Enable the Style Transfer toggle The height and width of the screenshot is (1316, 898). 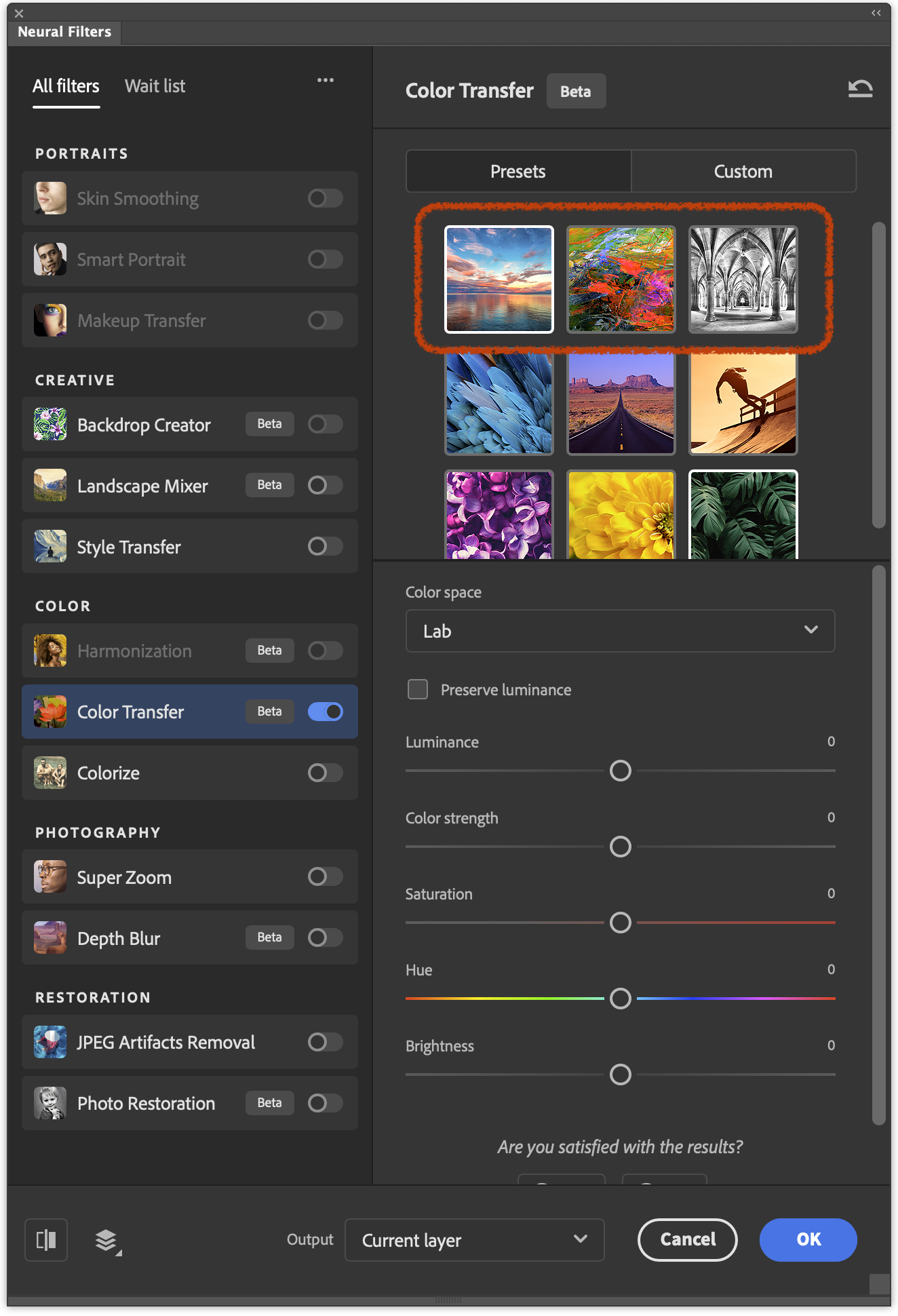[x=326, y=546]
